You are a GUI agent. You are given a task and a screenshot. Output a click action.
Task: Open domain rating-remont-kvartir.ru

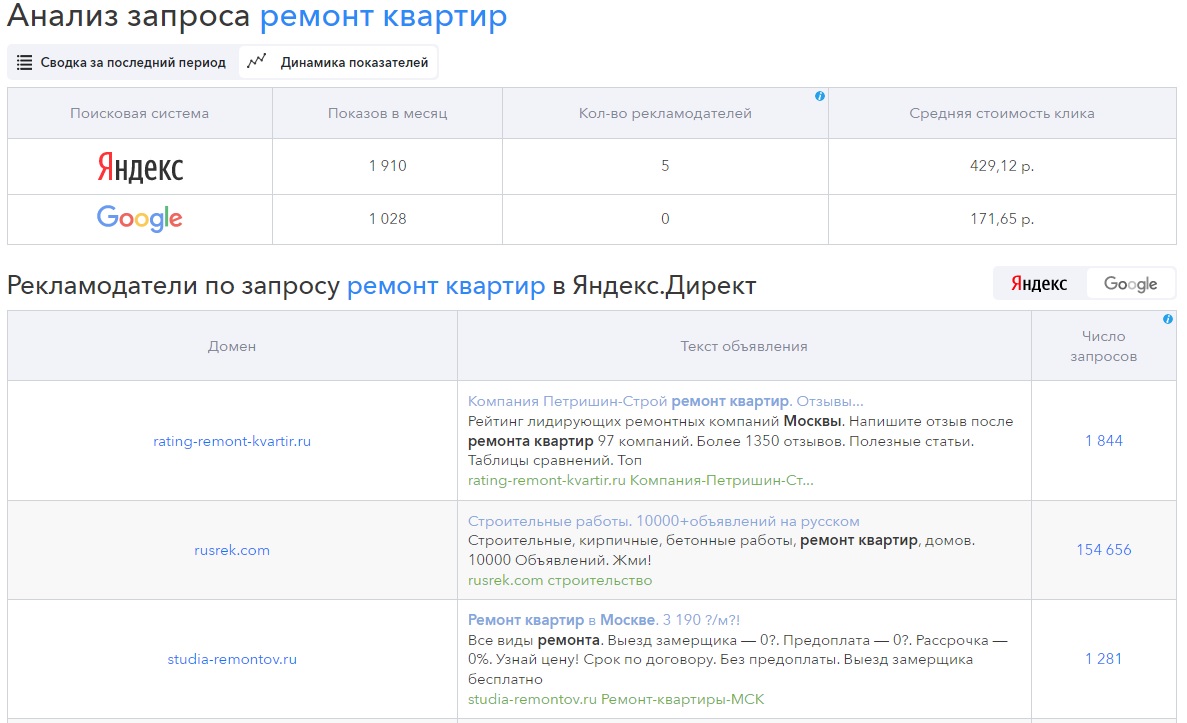coord(232,441)
